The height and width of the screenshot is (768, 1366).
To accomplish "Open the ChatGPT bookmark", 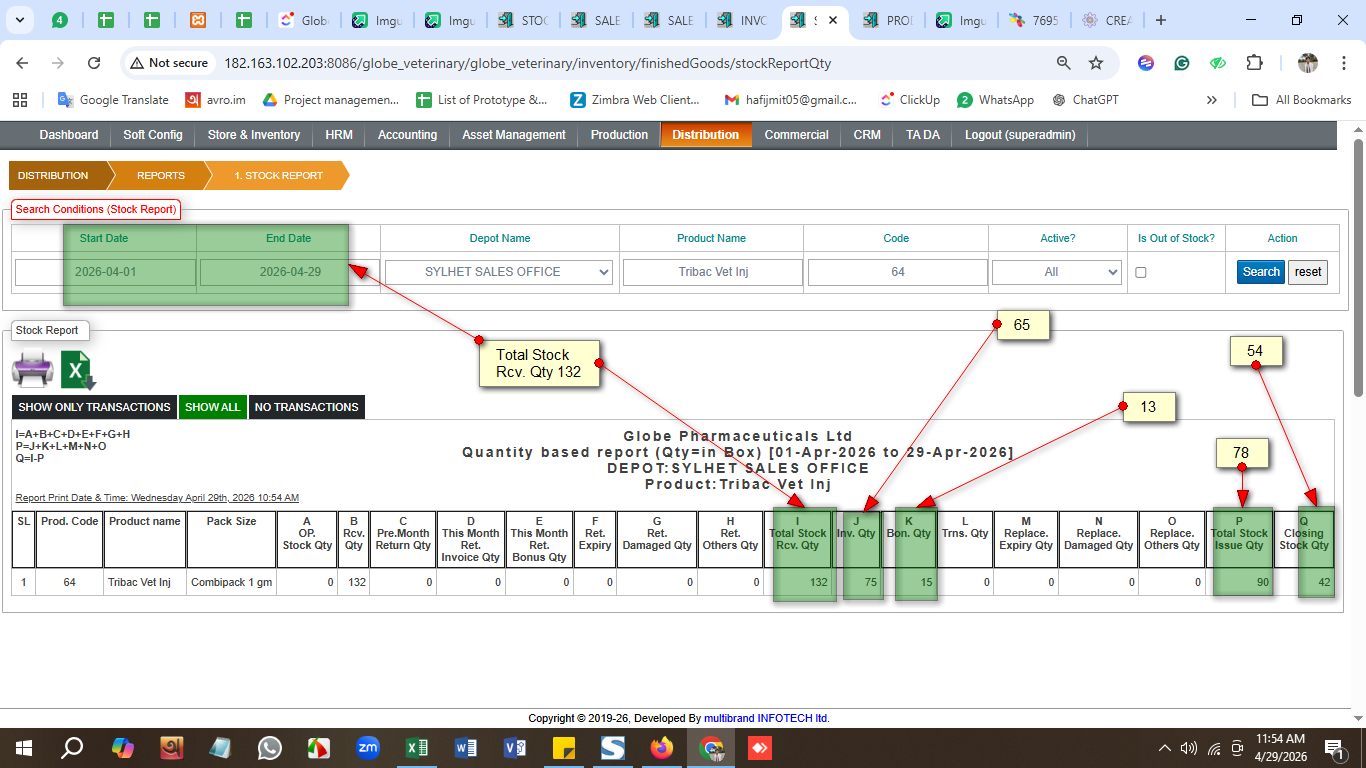I will pos(1086,100).
